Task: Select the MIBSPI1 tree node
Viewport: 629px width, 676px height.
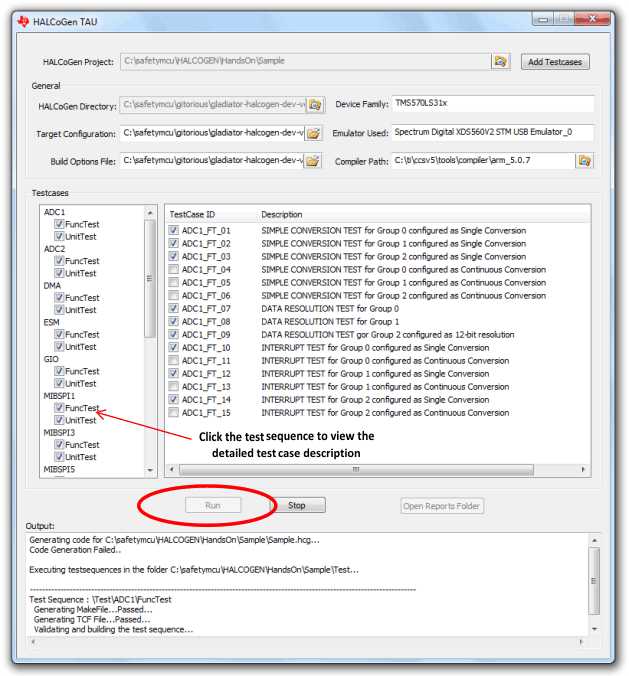Action: [59, 396]
